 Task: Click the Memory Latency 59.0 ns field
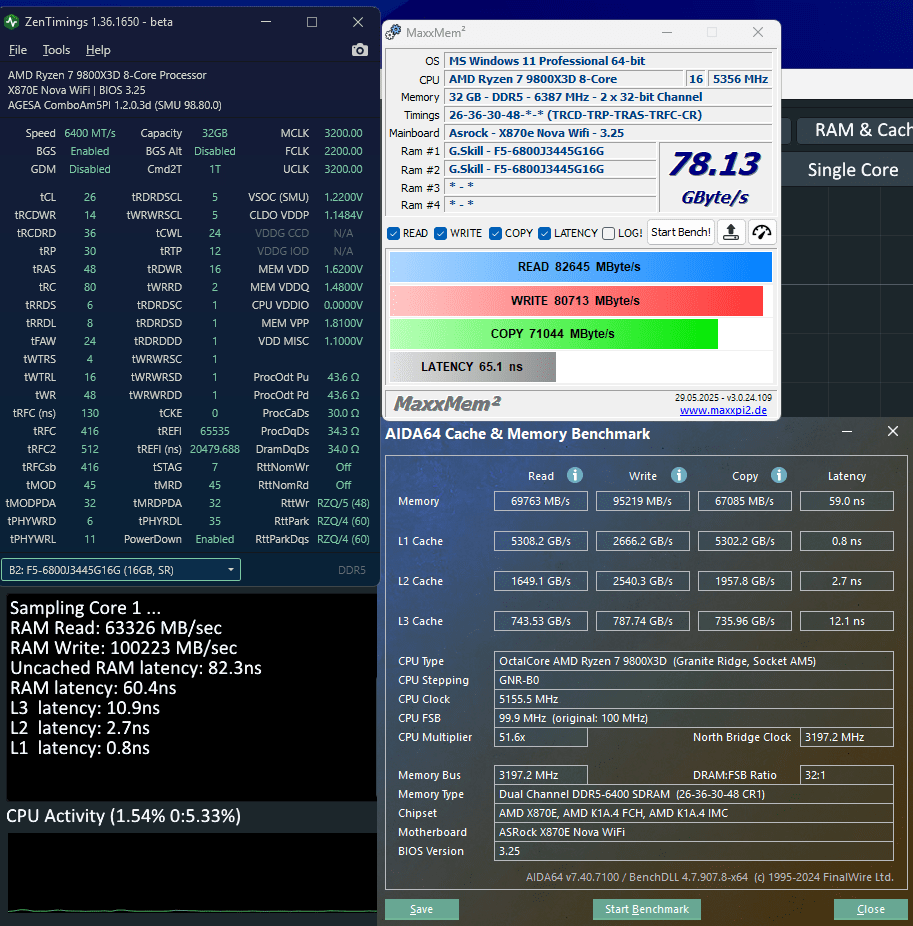click(847, 501)
